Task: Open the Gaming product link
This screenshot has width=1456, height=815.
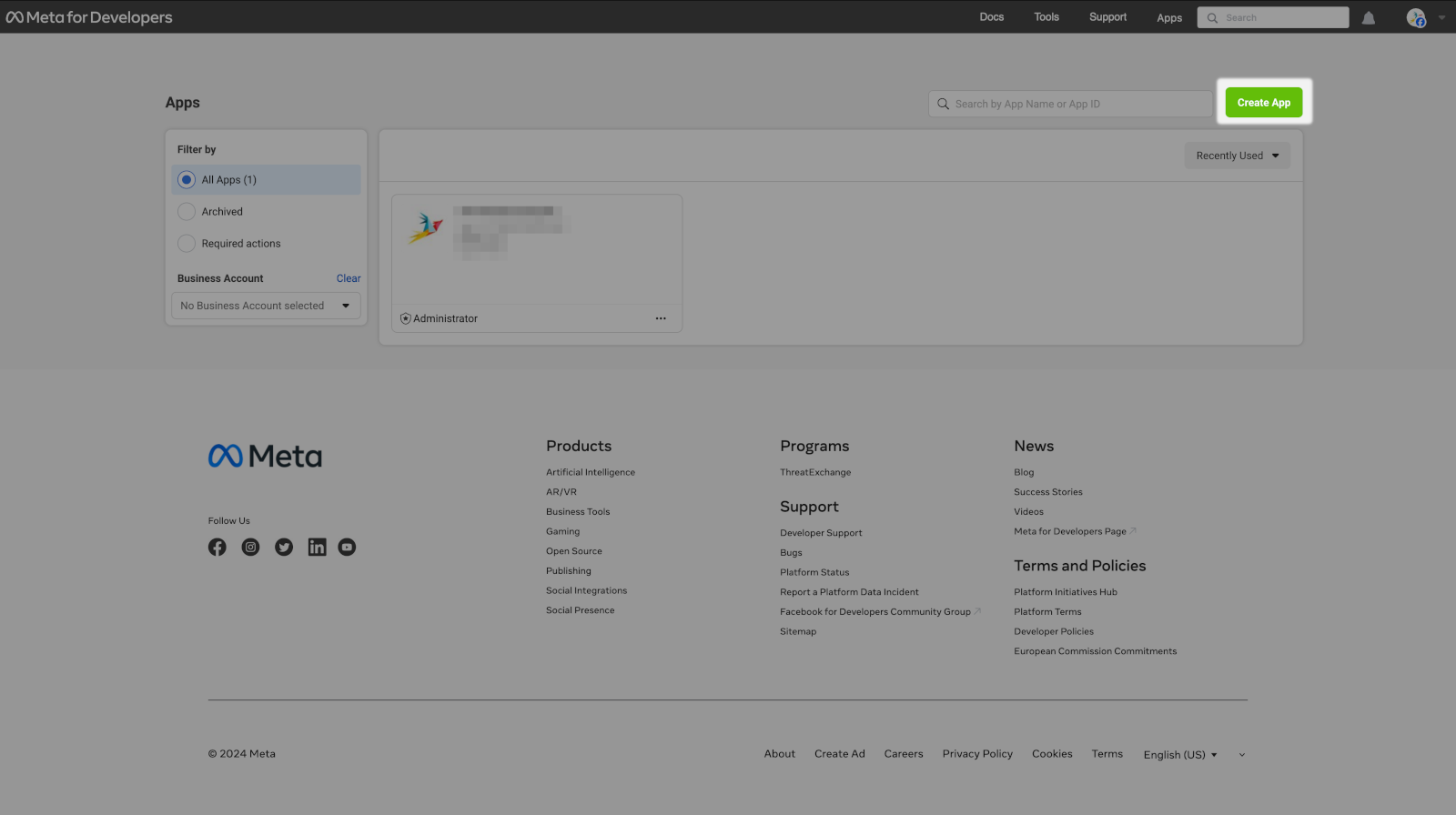Action: [562, 531]
